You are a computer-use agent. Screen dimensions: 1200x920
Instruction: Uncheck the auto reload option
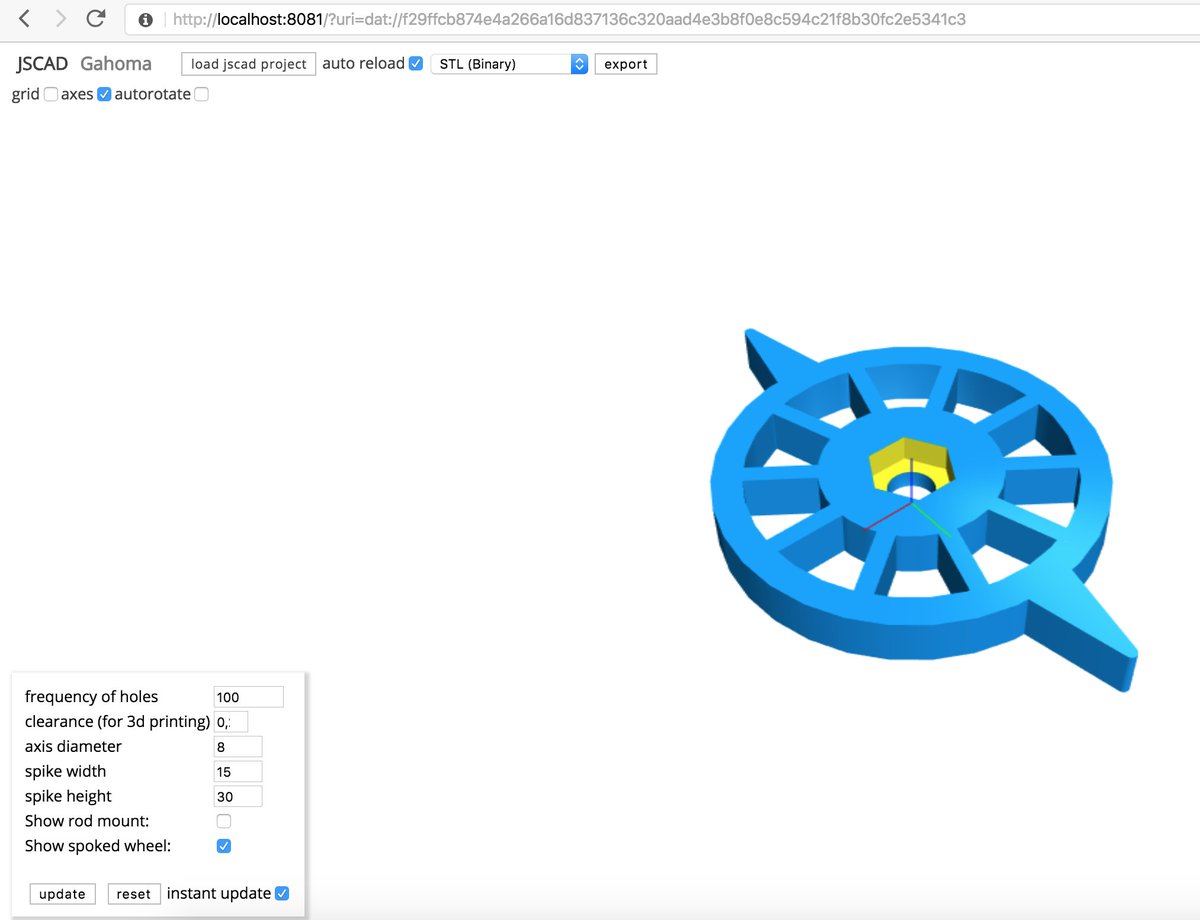(415, 63)
